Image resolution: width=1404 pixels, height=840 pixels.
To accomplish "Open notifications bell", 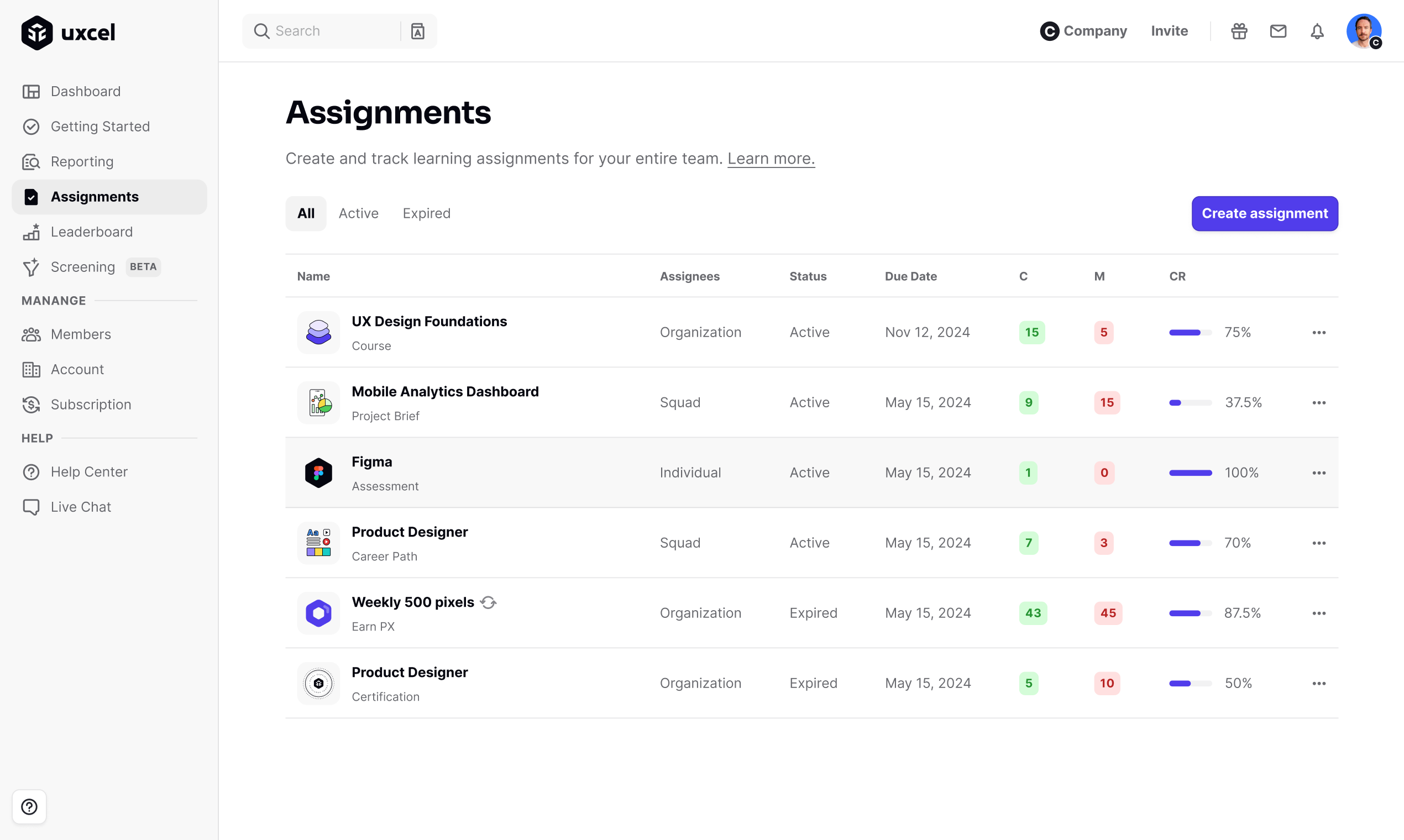I will pyautogui.click(x=1317, y=31).
